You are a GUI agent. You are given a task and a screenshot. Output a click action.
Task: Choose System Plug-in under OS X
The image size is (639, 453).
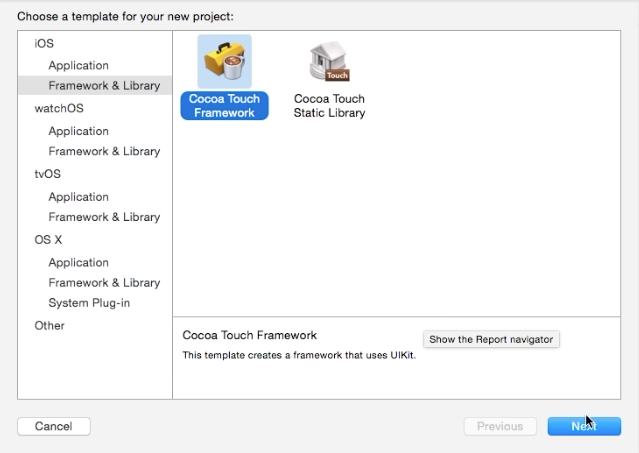[89, 303]
